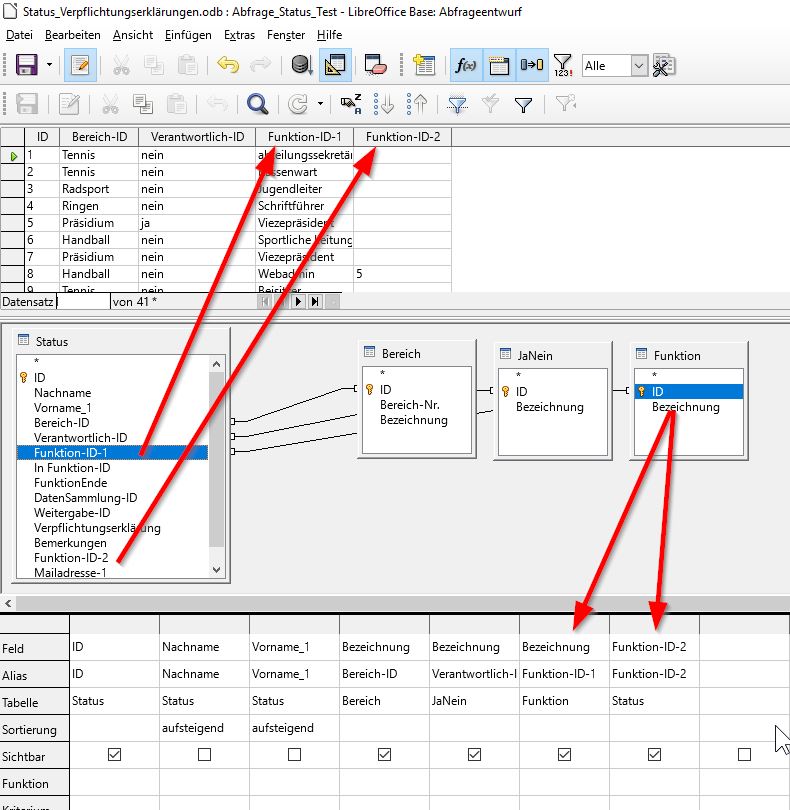Open the Einfügen menu

(188, 35)
